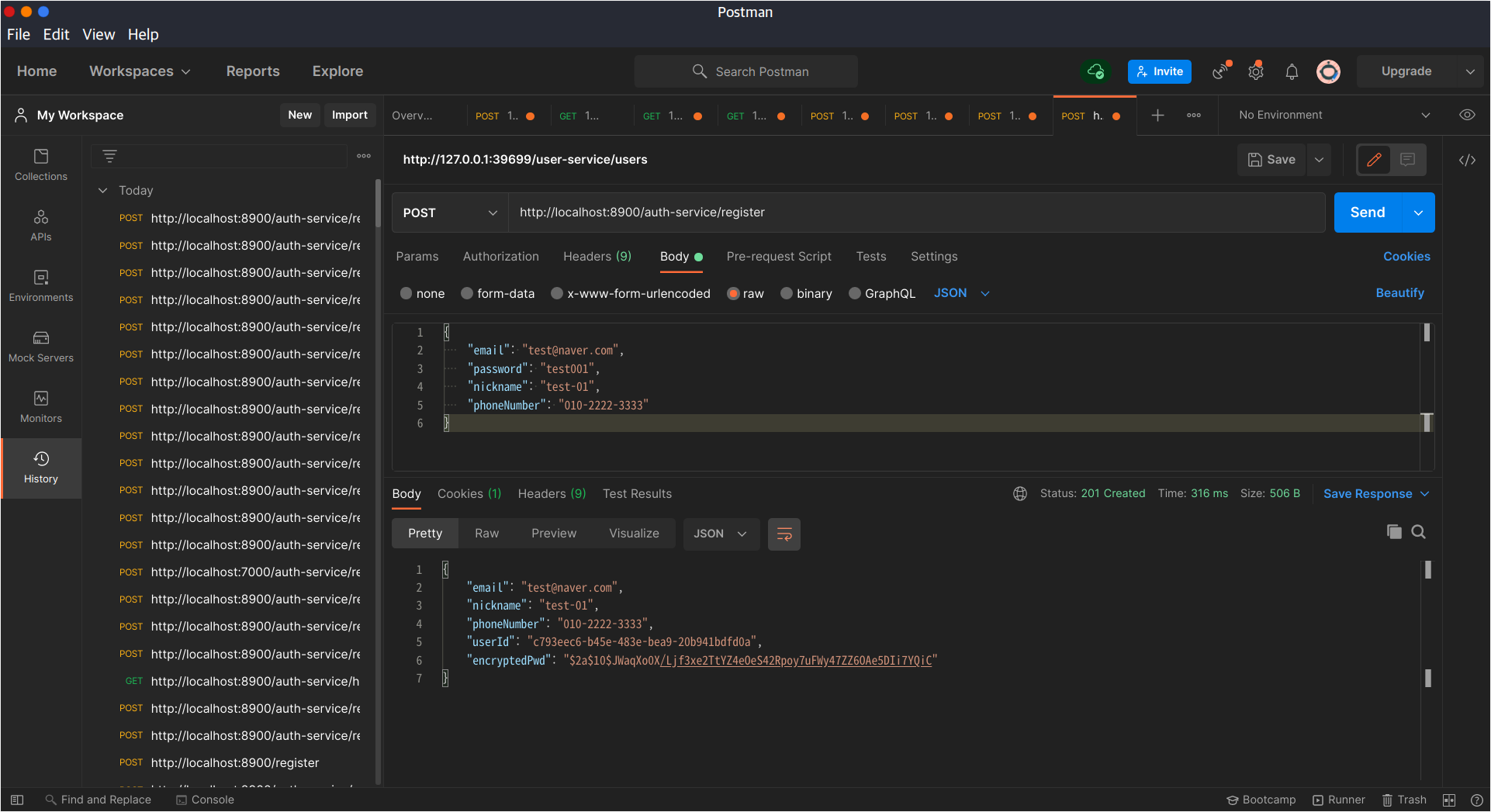Open the code snippet panel
1491x812 pixels.
pyautogui.click(x=1467, y=160)
